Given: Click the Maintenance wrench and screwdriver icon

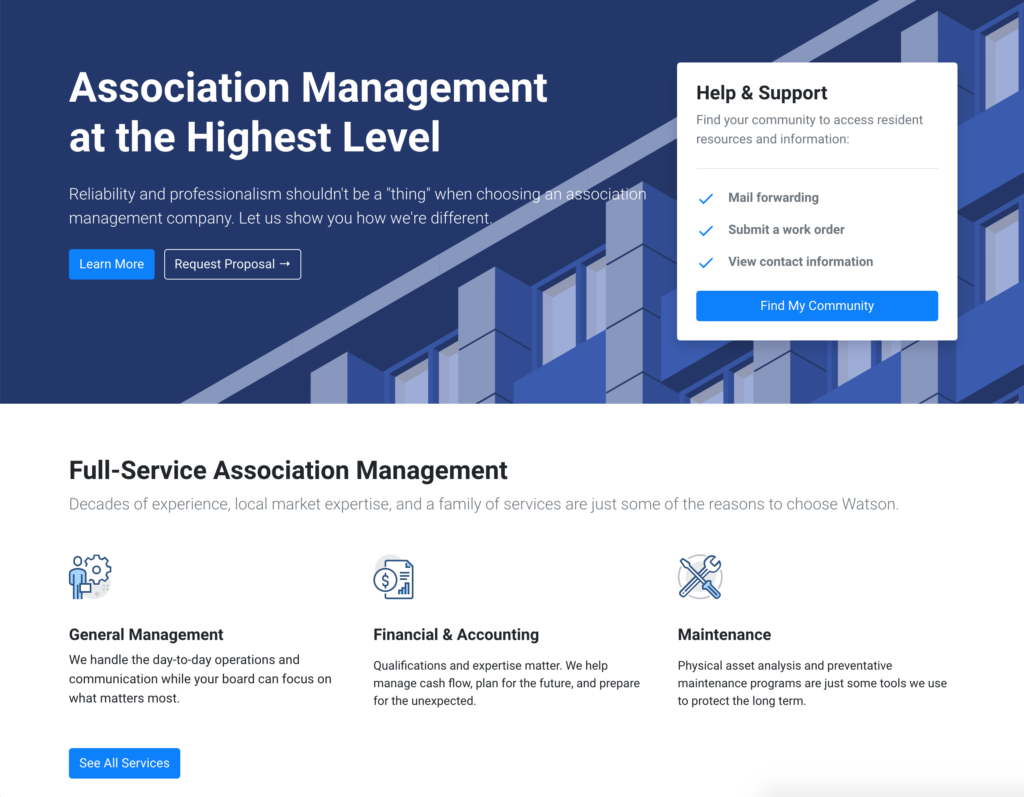Looking at the screenshot, I should [x=700, y=577].
